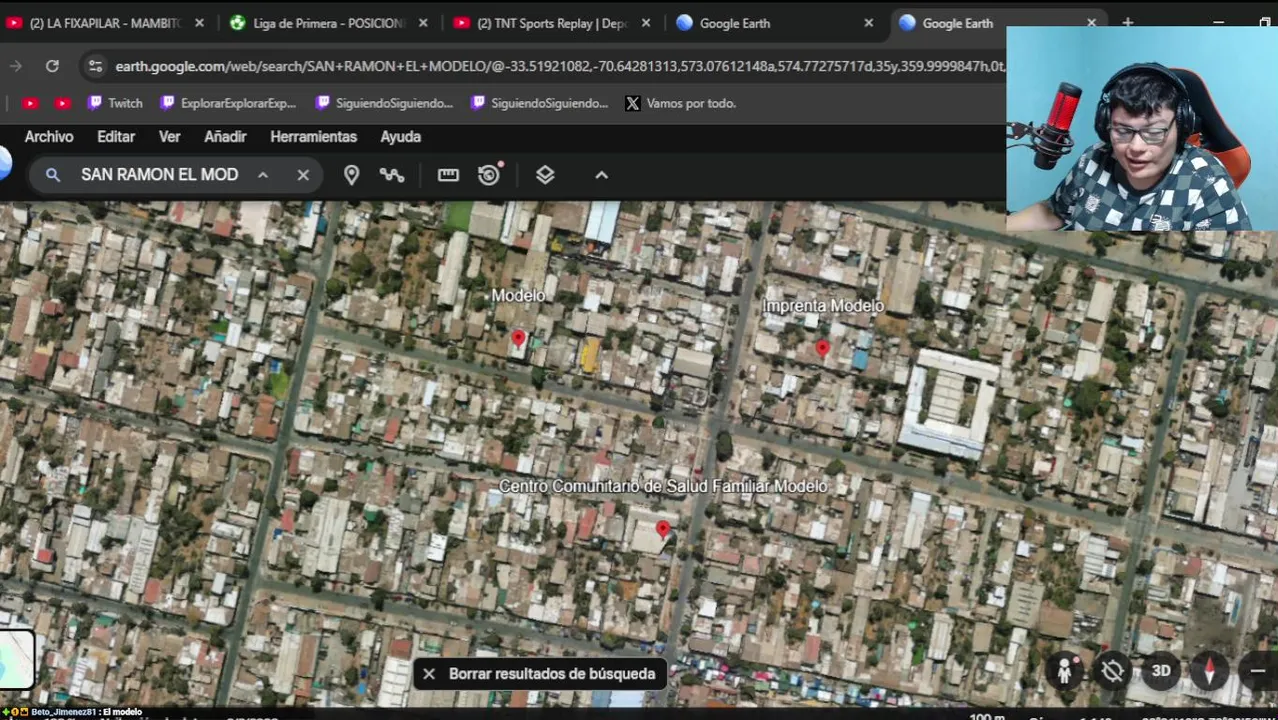Open the map overview thumbnail
1278x720 pixels.
(x=17, y=660)
